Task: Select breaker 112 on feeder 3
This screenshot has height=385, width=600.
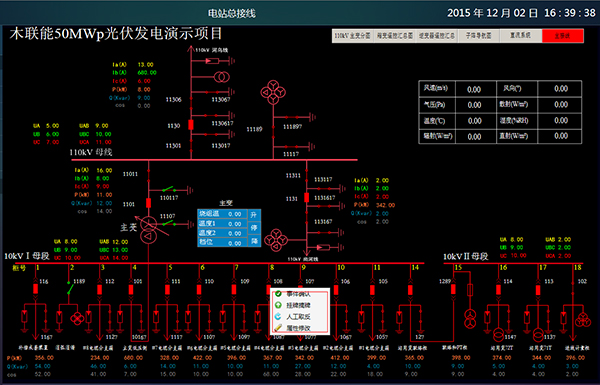Action: coord(99,290)
